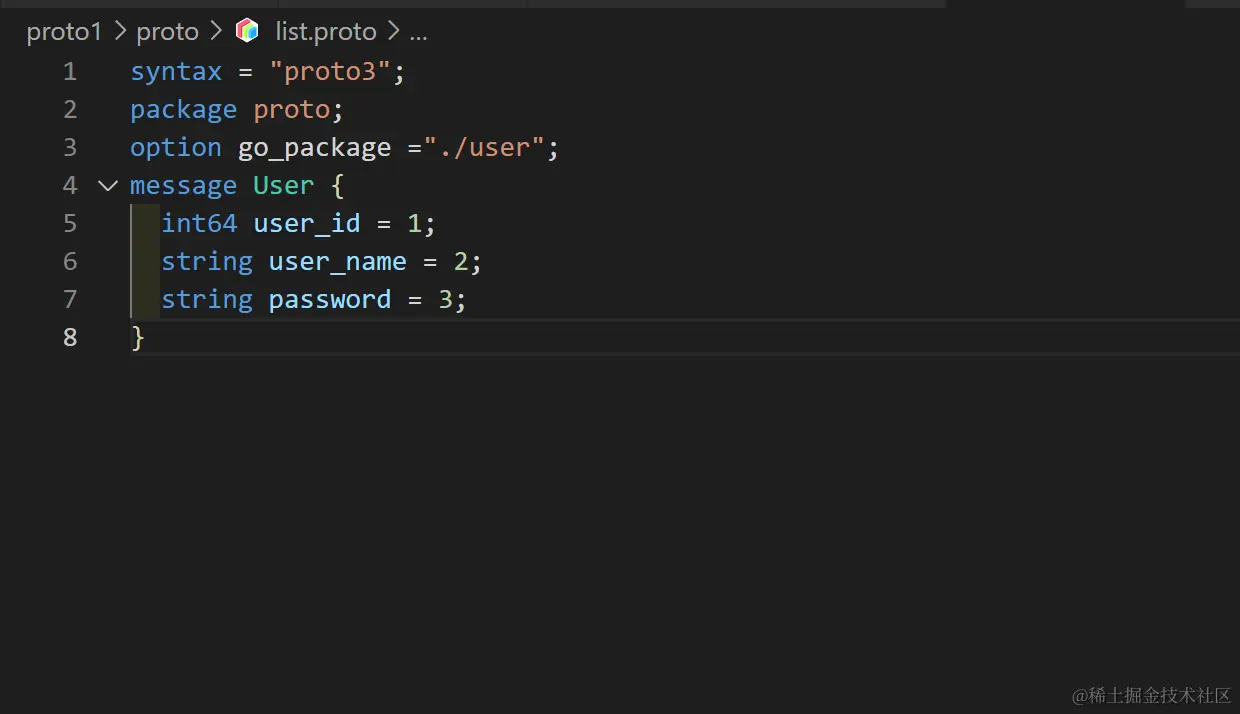1240x714 pixels.
Task: Click line number 7 in gutter
Action: coord(70,299)
